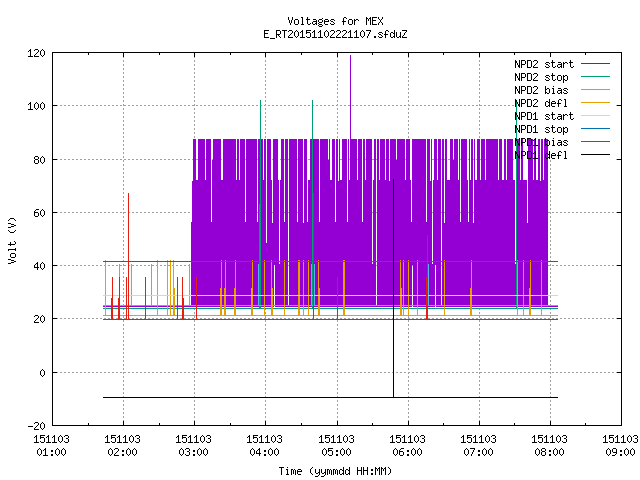Click the x-axis tick label 151103 06:00
Image resolution: width=640 pixels, height=480 pixels.
[407, 446]
